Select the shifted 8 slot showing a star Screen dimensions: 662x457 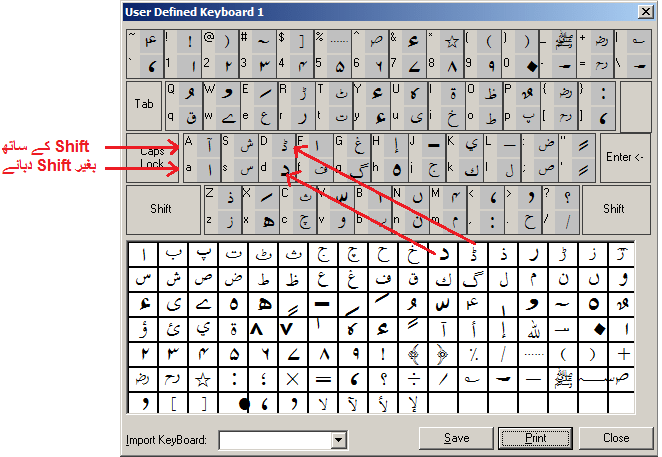click(451, 42)
